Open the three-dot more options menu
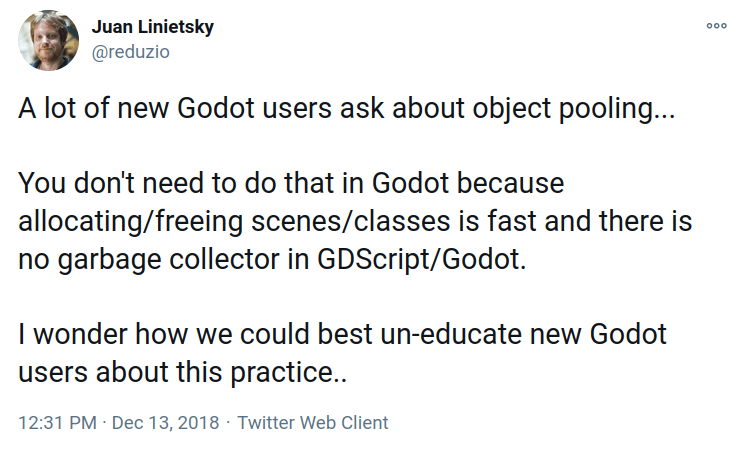 point(716,26)
